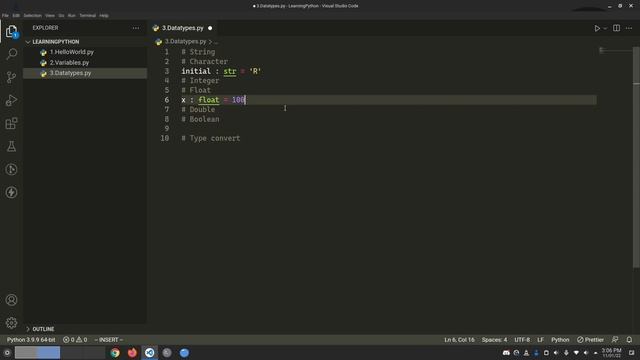This screenshot has width=640, height=360.
Task: Click the 'str' type annotation on line 3
Action: pyautogui.click(x=230, y=71)
